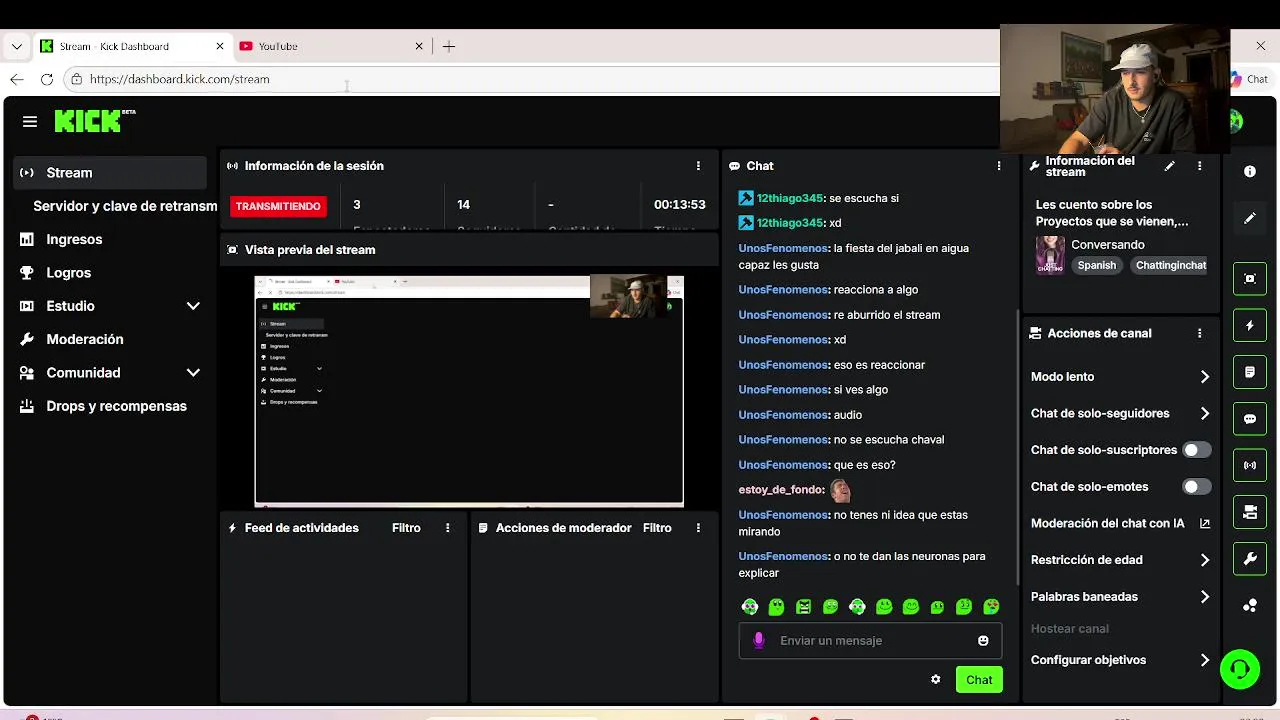Screen dimensions: 1280x720
Task: View site information icon in address bar
Action: pos(76,79)
